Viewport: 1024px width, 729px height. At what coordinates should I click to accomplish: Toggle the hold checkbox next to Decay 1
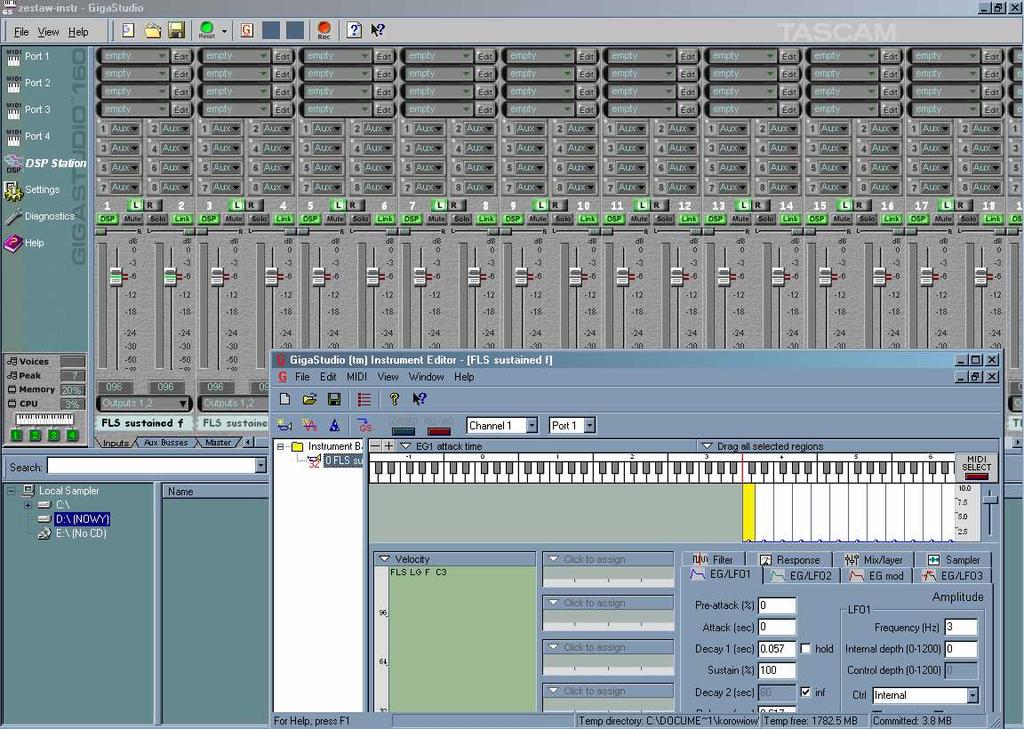pyautogui.click(x=805, y=649)
